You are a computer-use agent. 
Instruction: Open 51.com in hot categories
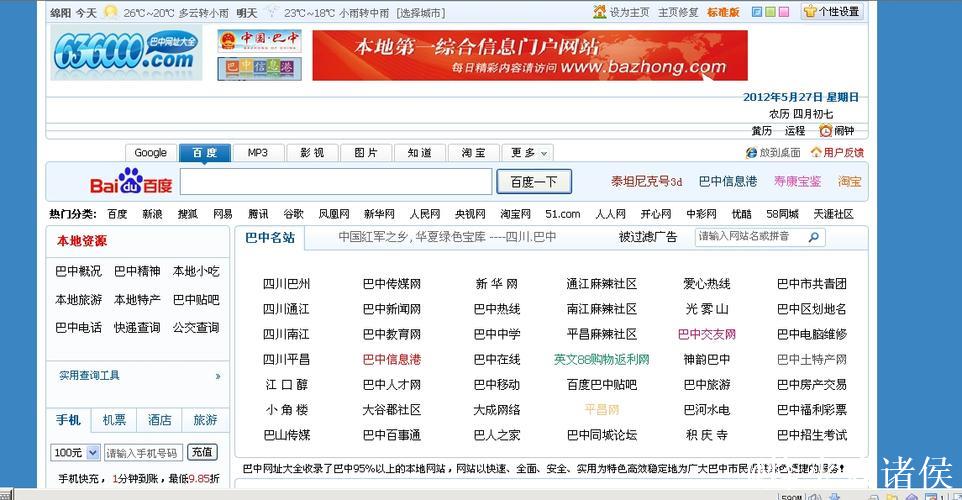563,214
